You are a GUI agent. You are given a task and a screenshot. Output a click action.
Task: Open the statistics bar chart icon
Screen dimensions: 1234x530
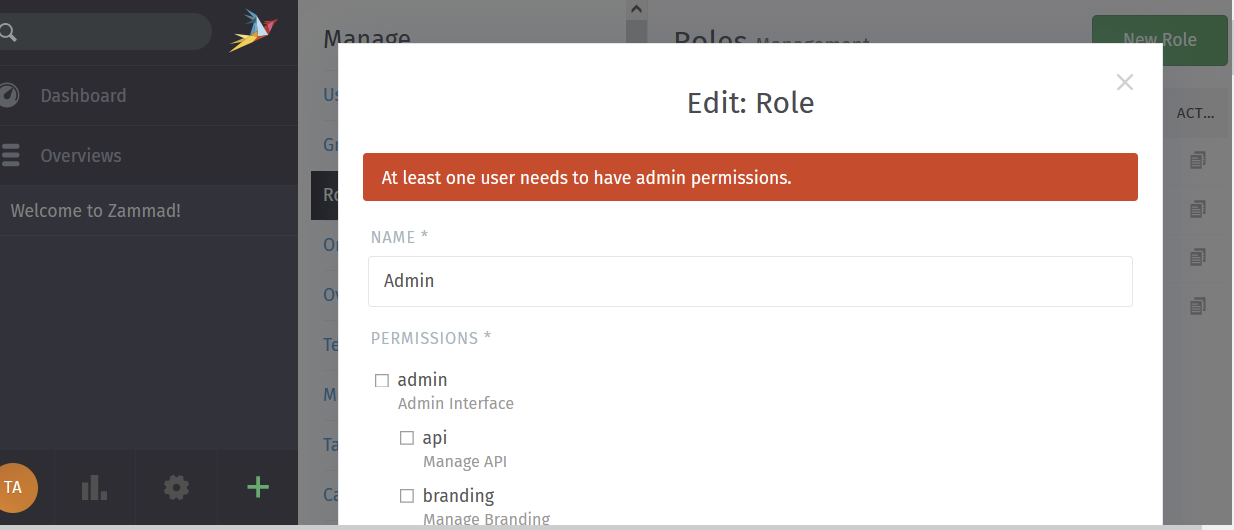pos(94,487)
